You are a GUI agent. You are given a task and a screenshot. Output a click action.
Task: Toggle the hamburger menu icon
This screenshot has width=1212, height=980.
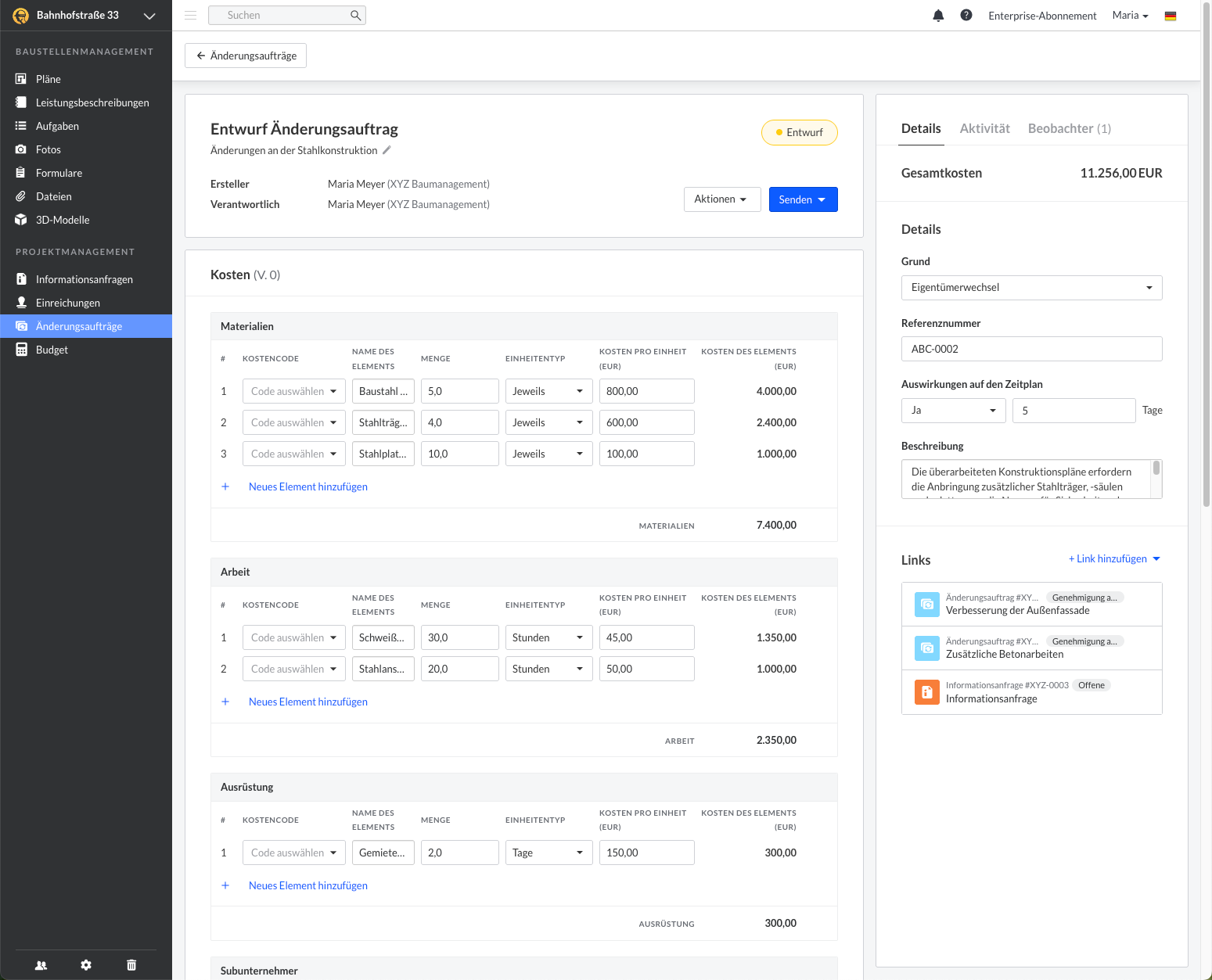pyautogui.click(x=190, y=16)
